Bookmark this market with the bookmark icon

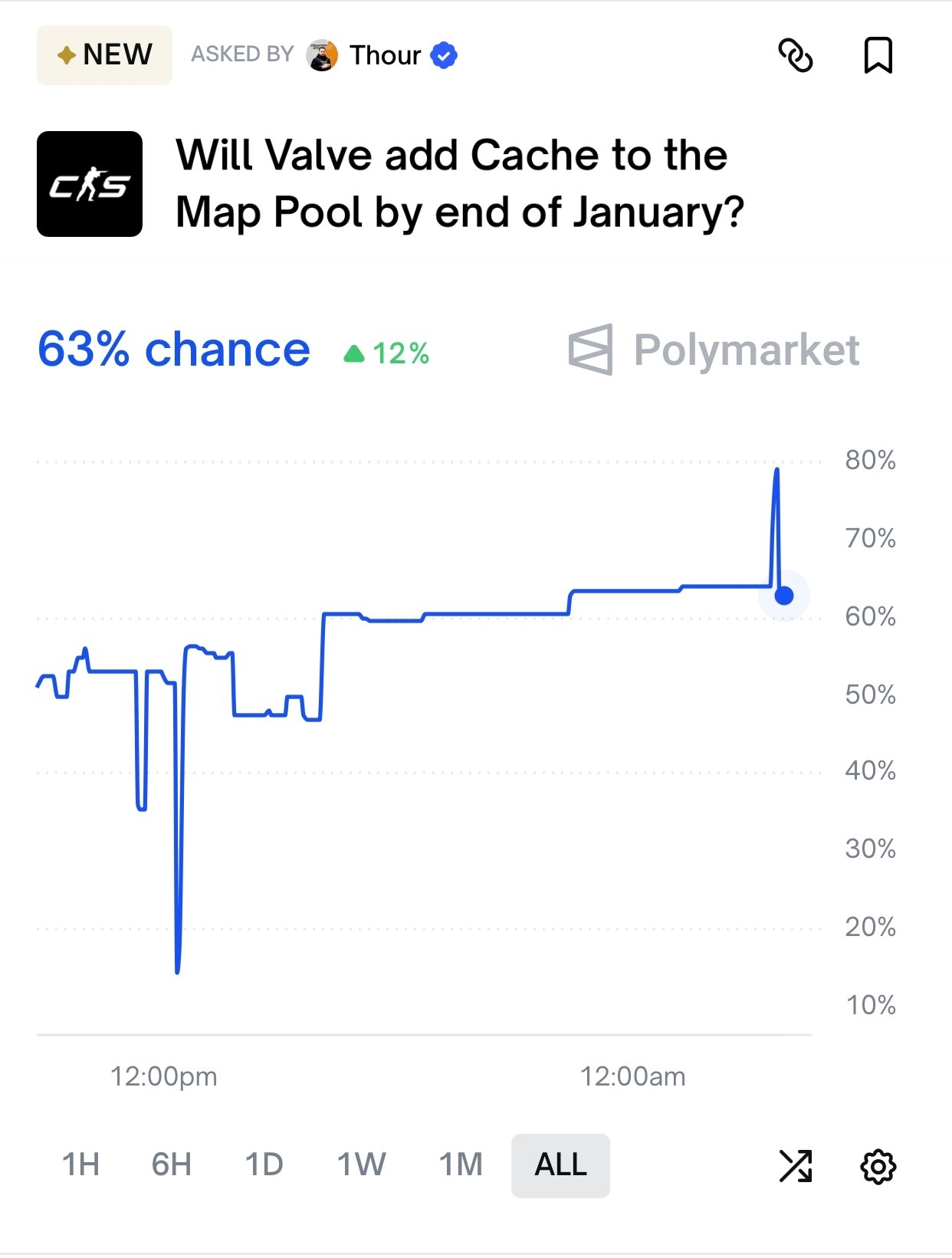click(878, 55)
